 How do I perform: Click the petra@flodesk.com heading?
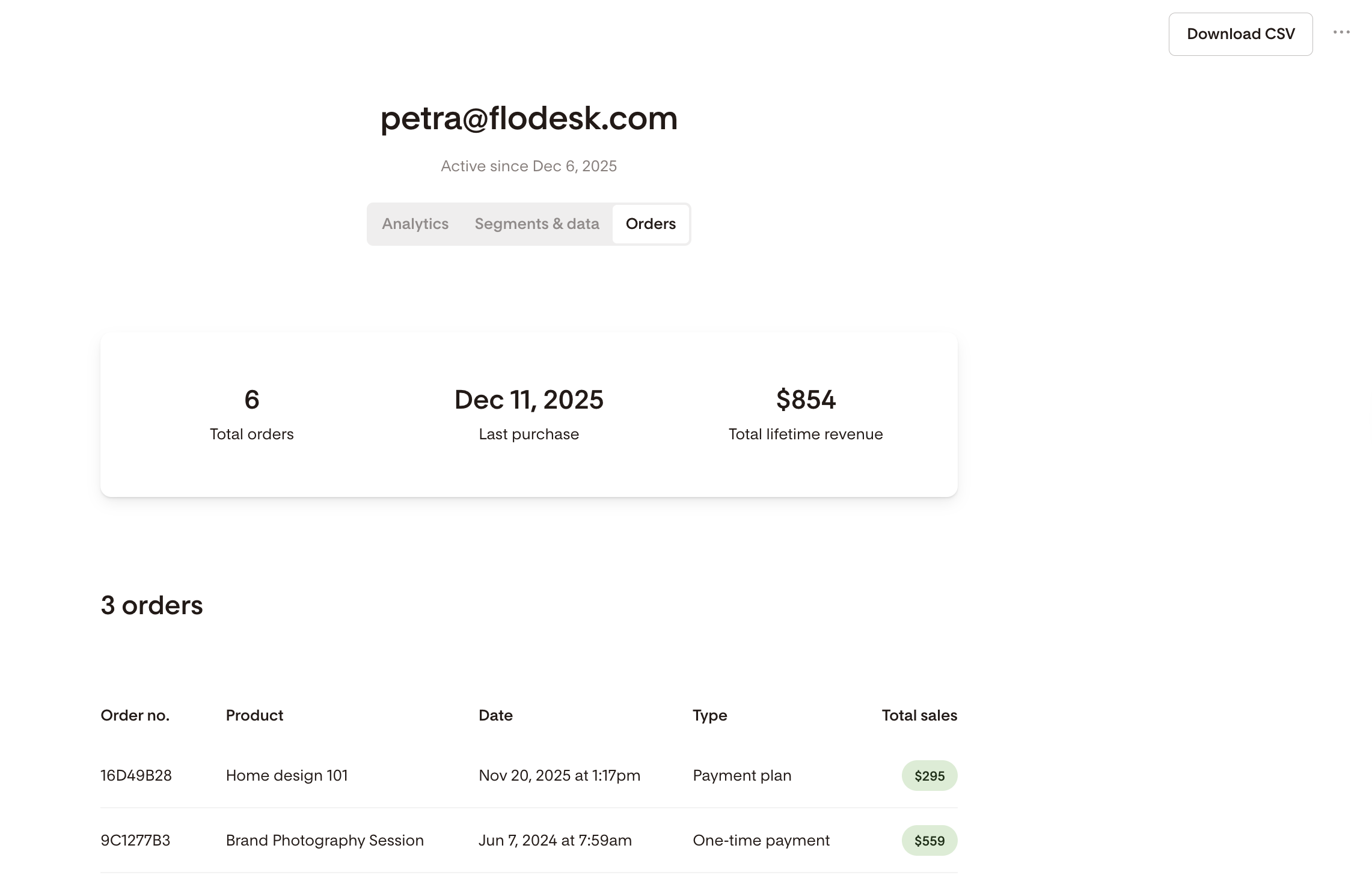pyautogui.click(x=529, y=118)
